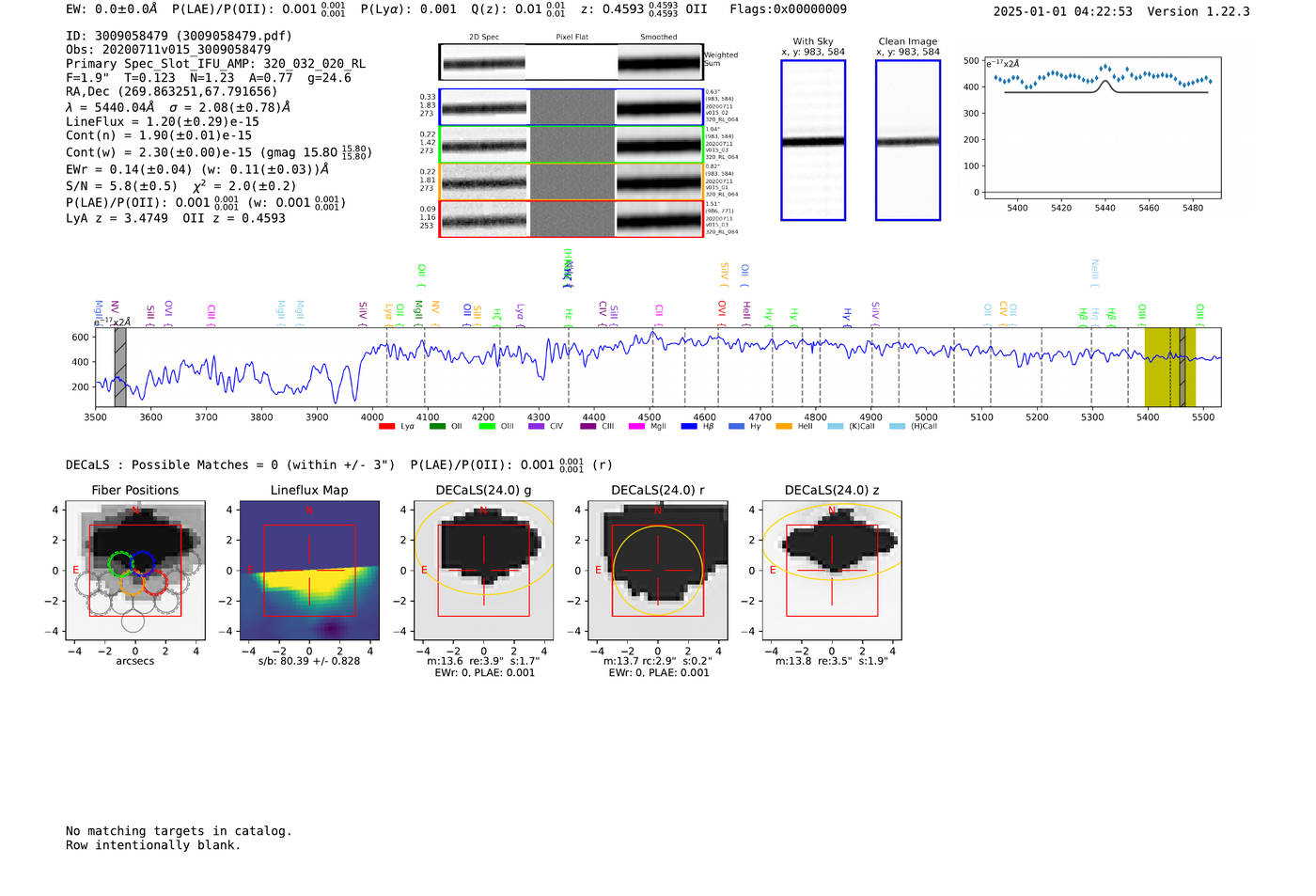Click the λ = 5440.04Å line
1316x896 pixels.
(179, 107)
